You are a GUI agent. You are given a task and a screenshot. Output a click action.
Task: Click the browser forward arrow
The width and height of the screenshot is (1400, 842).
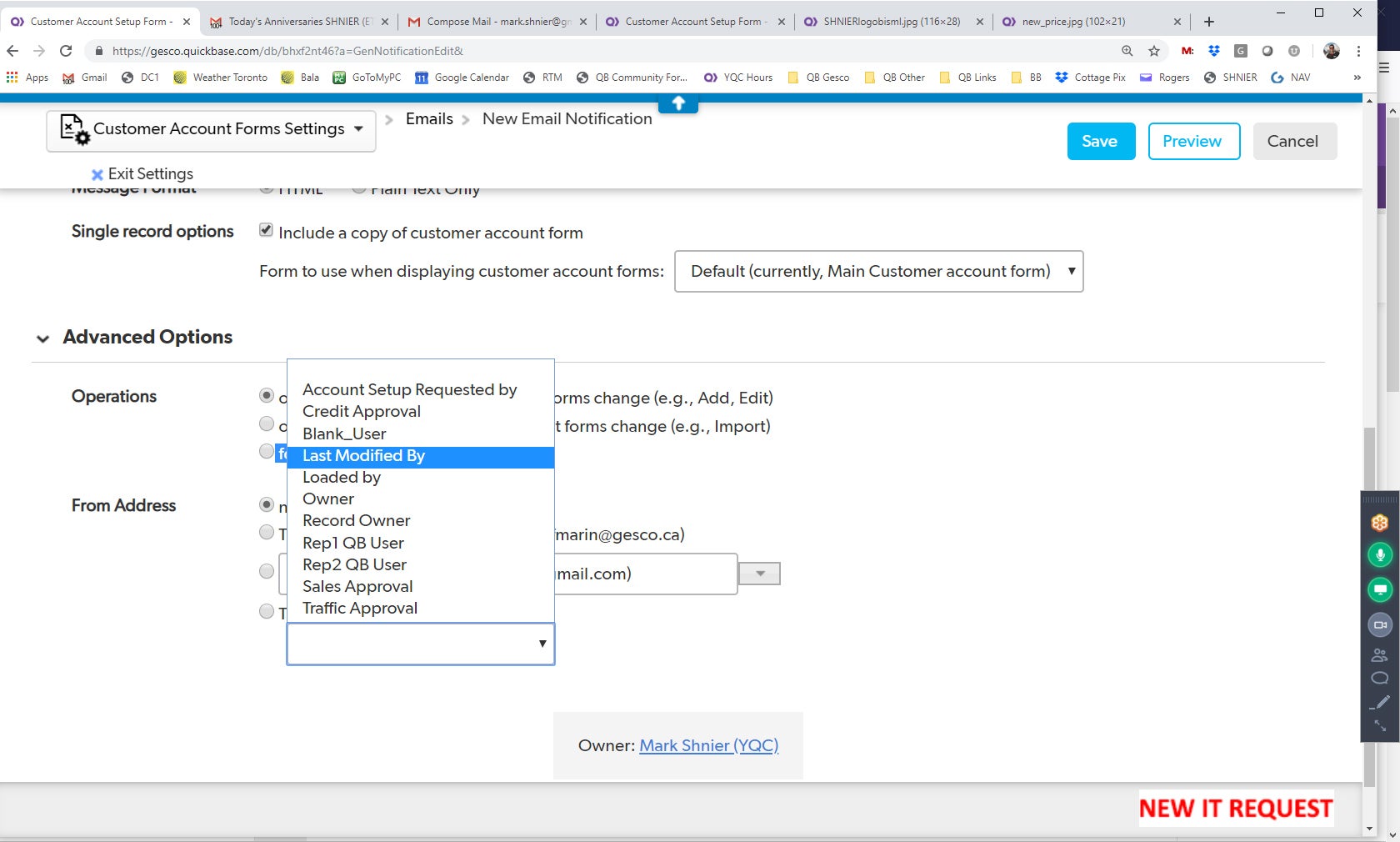pyautogui.click(x=39, y=51)
